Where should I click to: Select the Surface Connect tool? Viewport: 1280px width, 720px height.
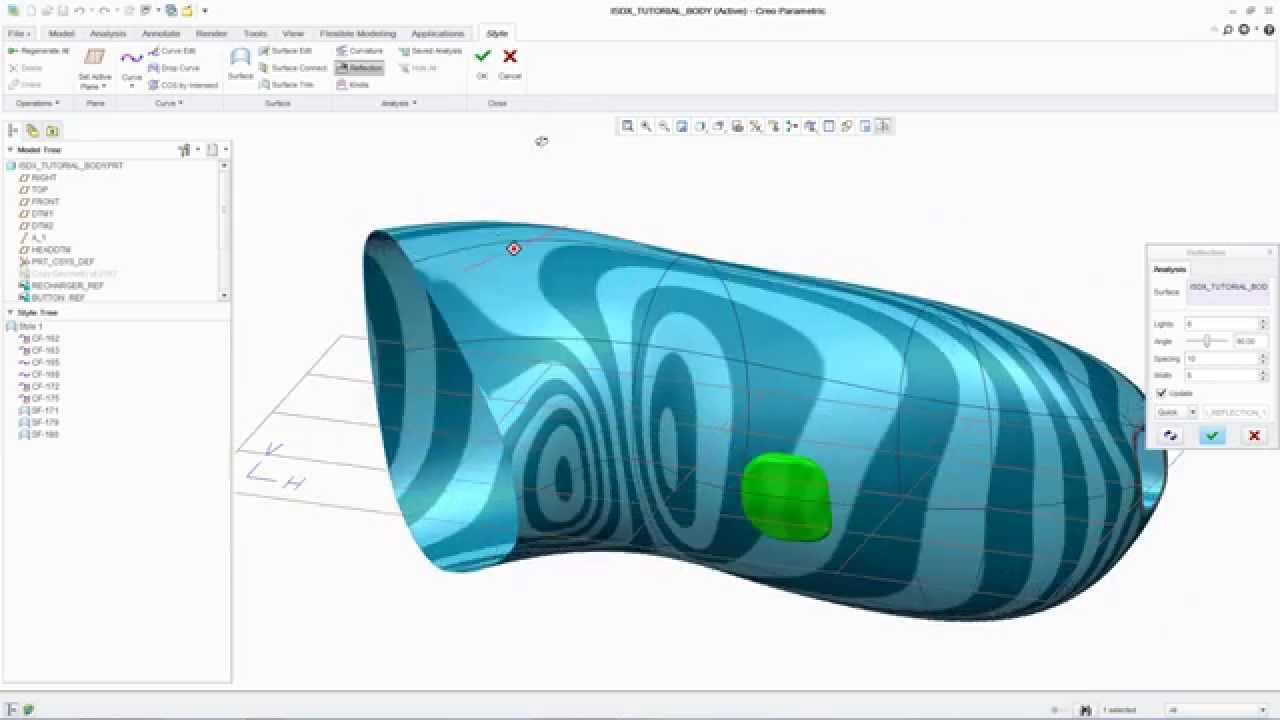pyautogui.click(x=297, y=68)
